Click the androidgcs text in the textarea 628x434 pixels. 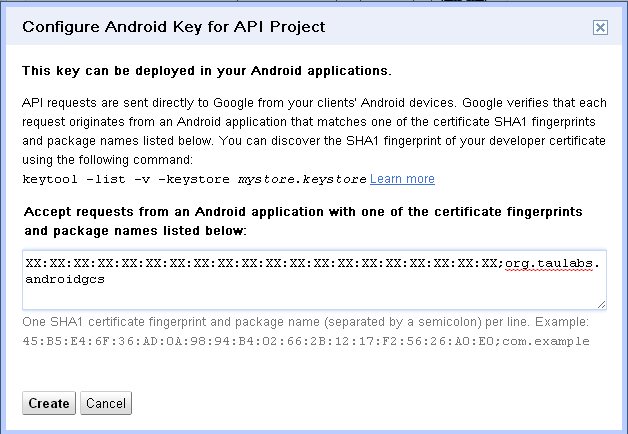point(65,279)
